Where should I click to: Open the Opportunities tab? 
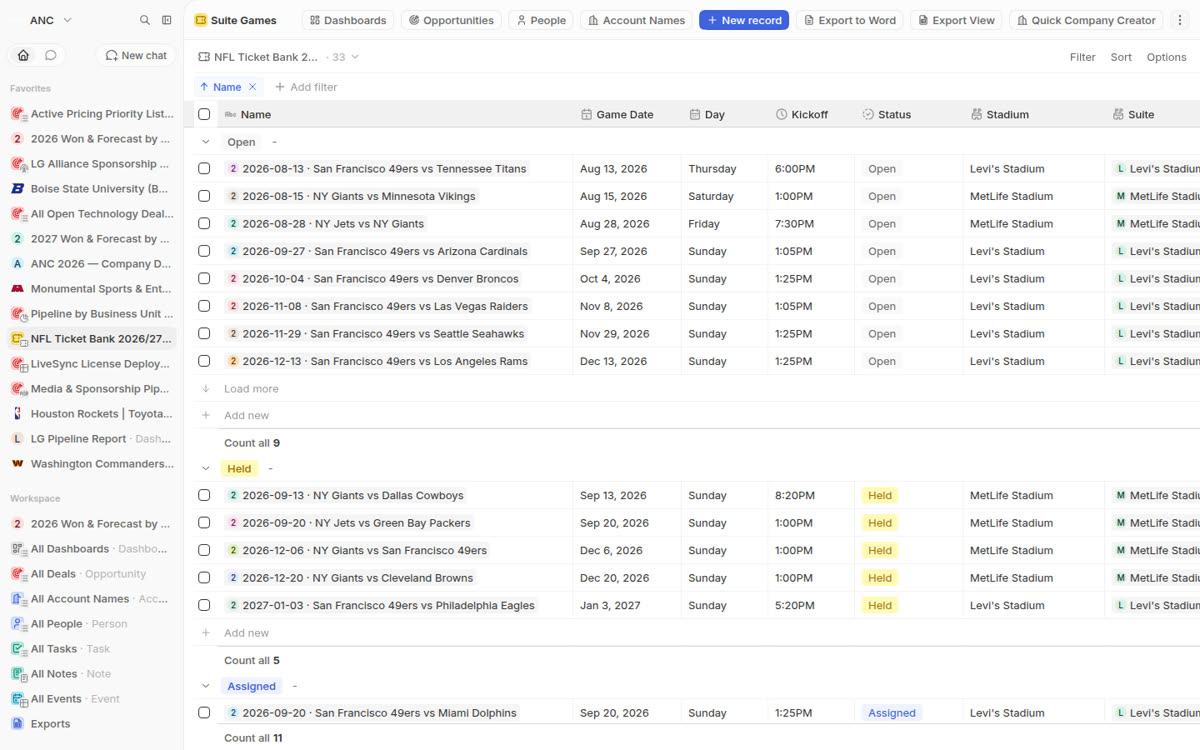[451, 20]
